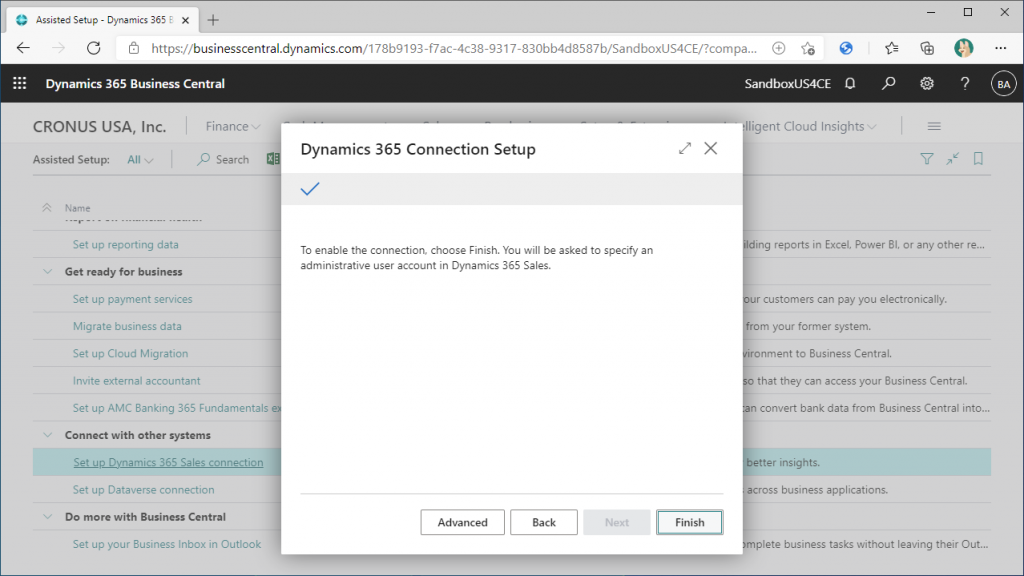The width and height of the screenshot is (1024, 576).
Task: Click the Advanced button
Action: [462, 522]
